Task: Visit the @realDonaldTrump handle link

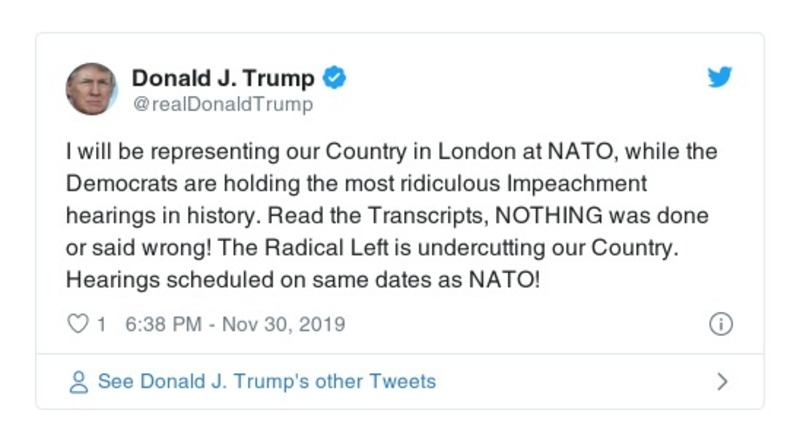Action: pyautogui.click(x=222, y=104)
